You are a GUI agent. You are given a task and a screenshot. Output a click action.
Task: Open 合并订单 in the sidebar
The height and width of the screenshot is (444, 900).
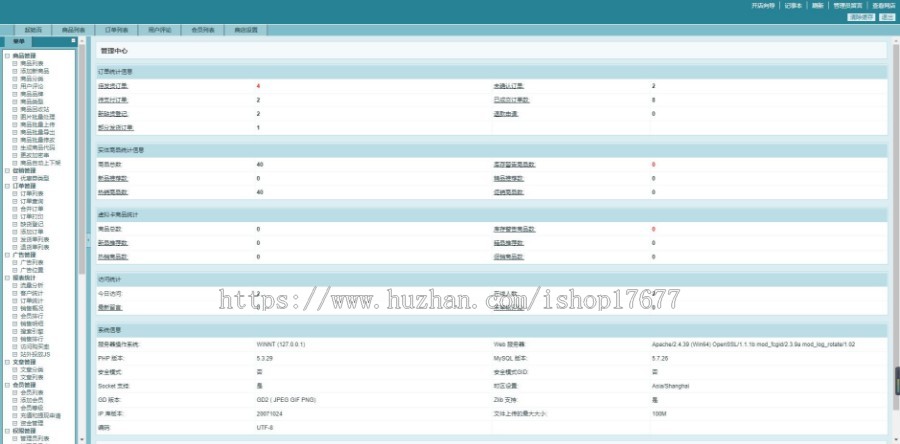pyautogui.click(x=32, y=209)
